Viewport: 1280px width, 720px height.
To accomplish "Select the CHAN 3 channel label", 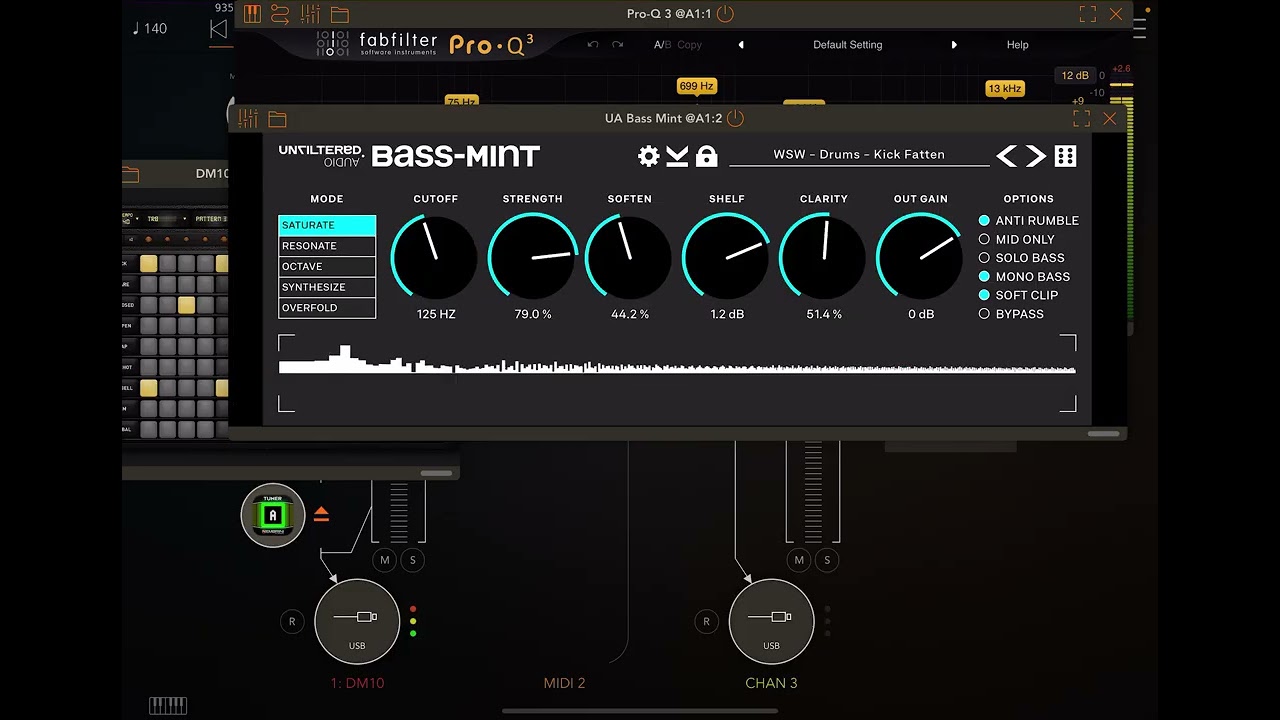I will click(x=771, y=683).
